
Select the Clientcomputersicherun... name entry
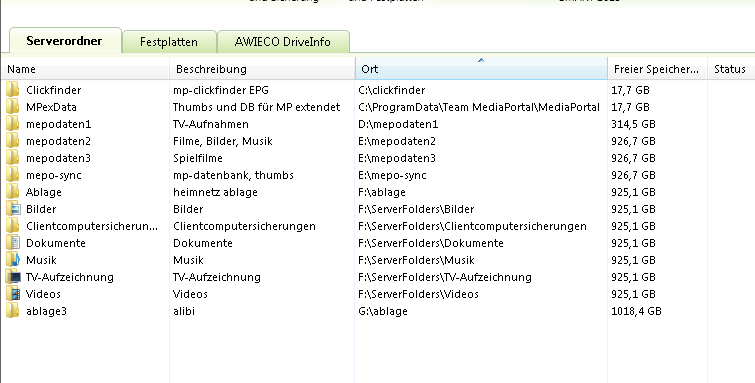[x=91, y=226]
